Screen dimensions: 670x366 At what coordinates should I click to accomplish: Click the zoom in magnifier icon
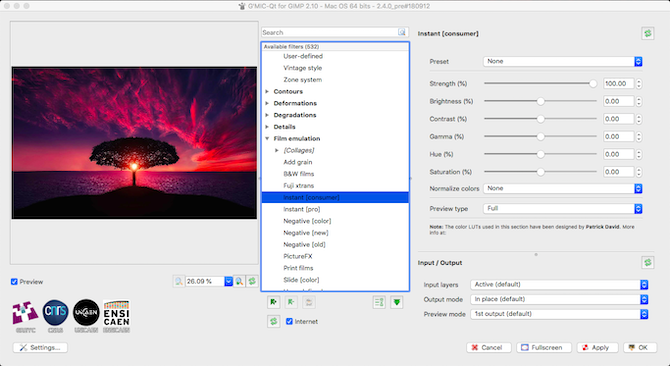pos(239,281)
